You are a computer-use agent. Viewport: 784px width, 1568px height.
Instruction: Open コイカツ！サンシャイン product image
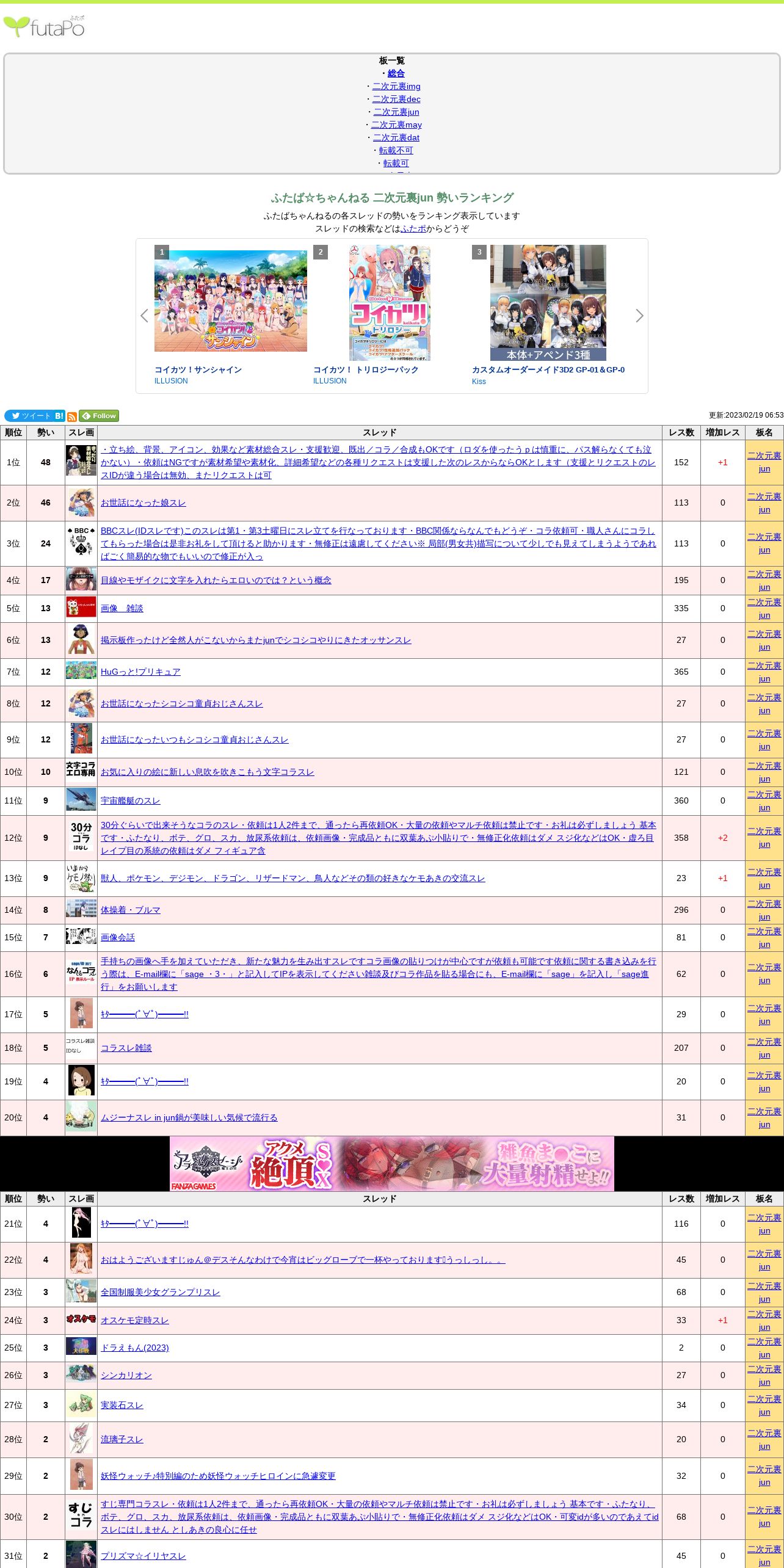pos(231,301)
